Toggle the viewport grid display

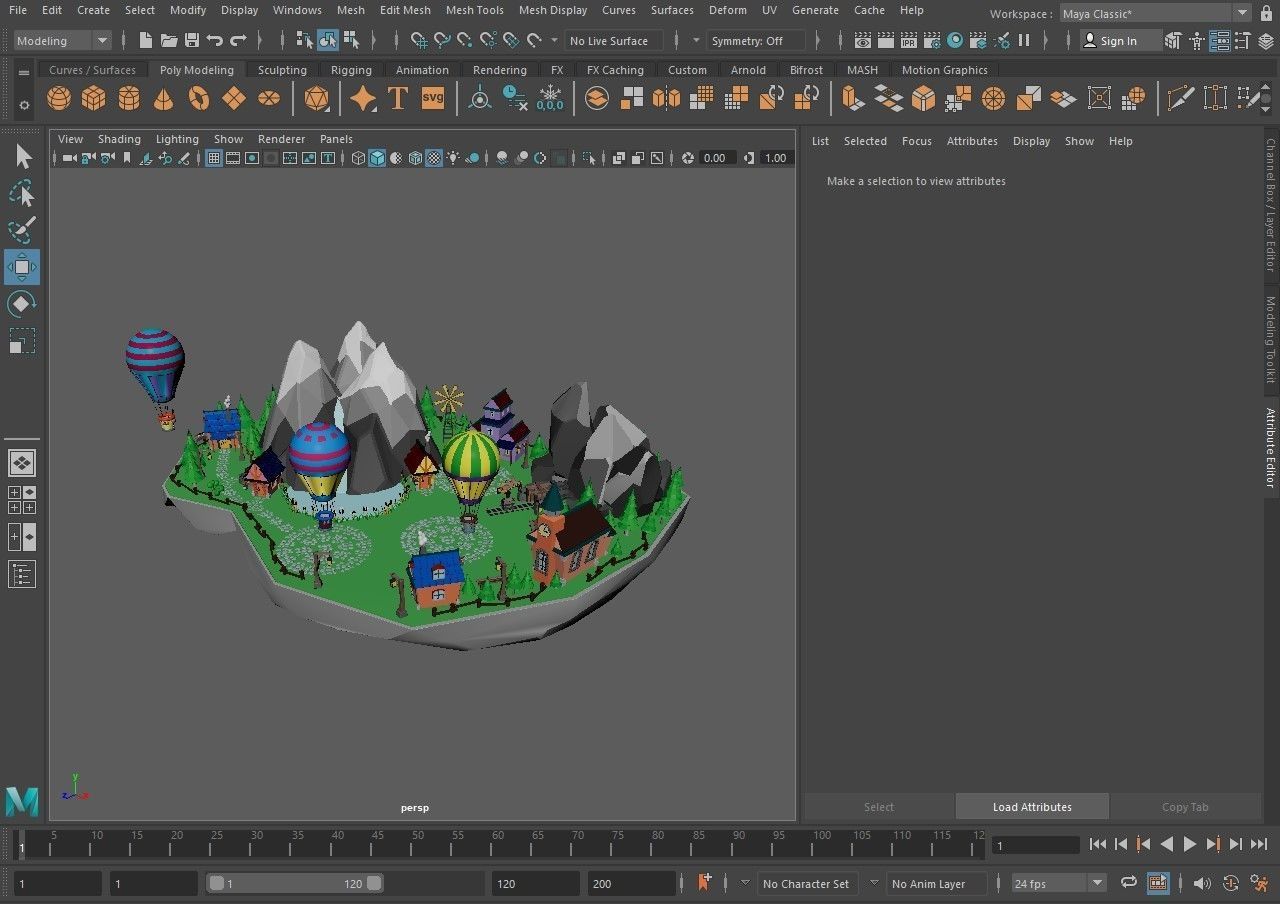click(x=214, y=158)
